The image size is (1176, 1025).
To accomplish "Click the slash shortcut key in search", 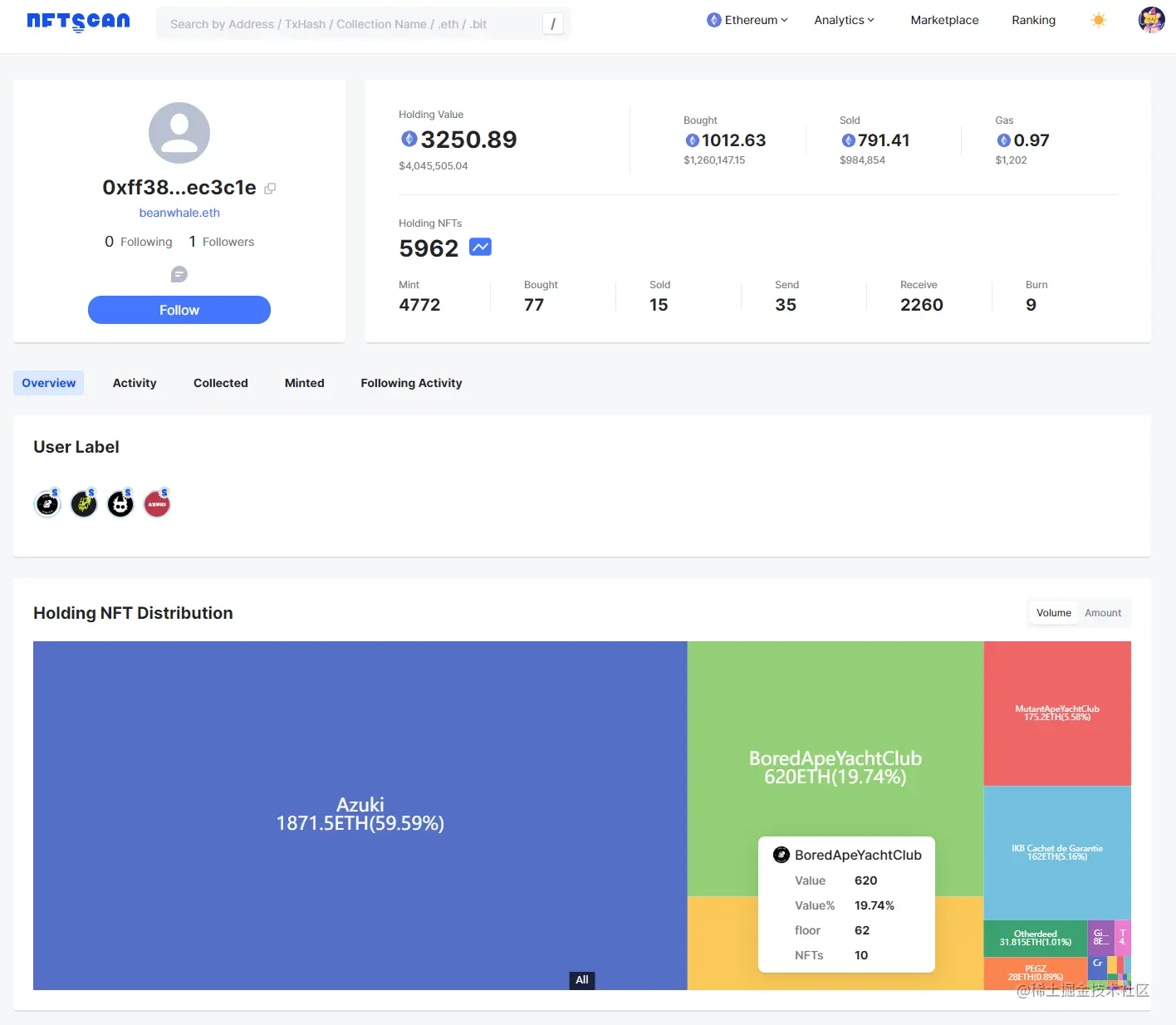I will 553,24.
